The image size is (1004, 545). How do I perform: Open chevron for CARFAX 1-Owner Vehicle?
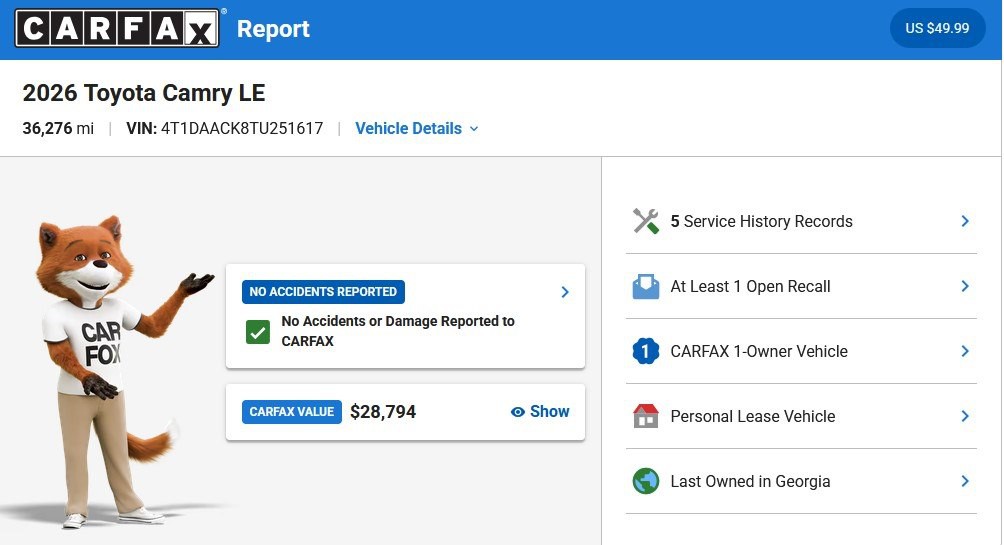(965, 351)
